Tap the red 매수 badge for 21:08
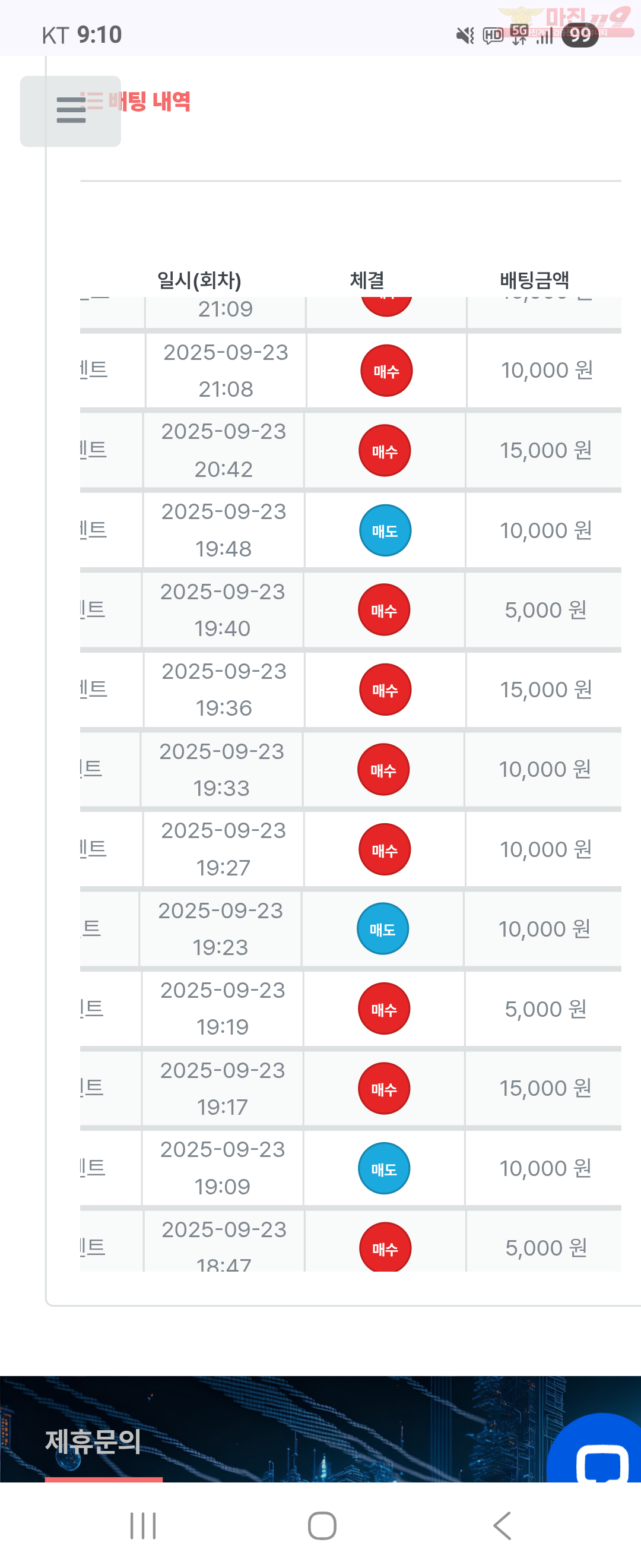This screenshot has width=641, height=1568. click(x=386, y=371)
